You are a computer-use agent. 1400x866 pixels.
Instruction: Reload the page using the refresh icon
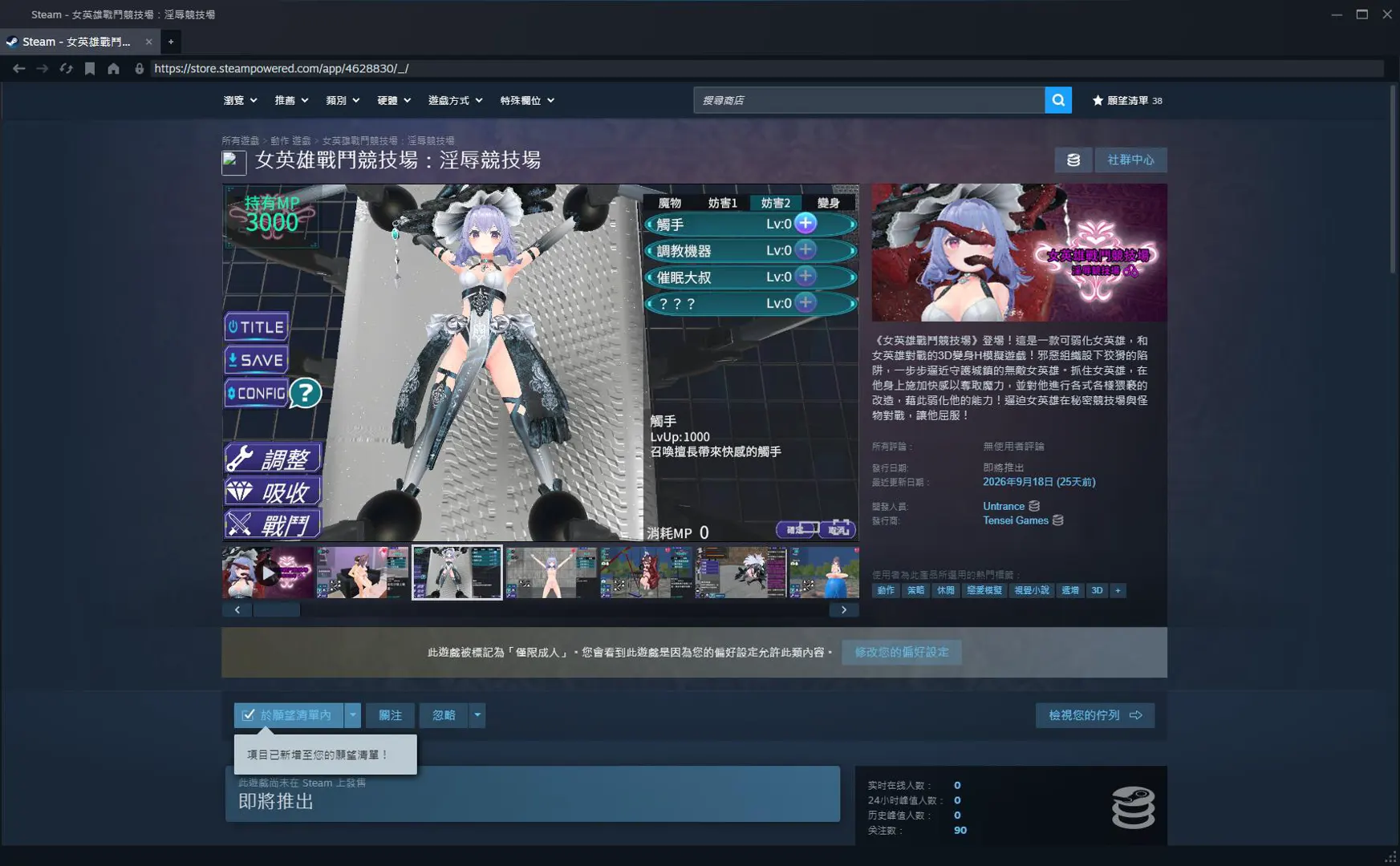point(66,69)
